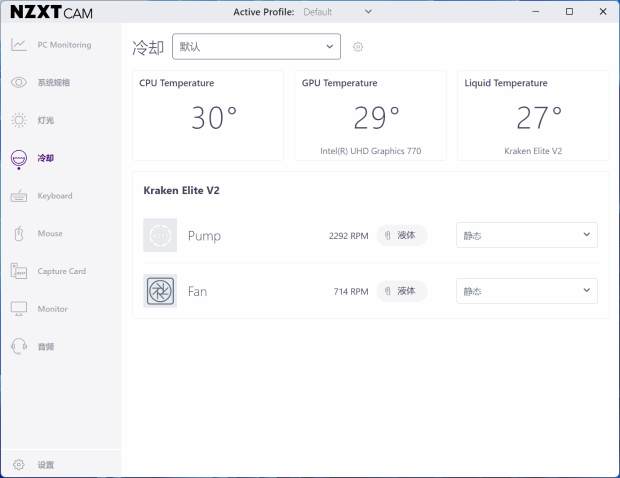Open the PC Monitoring chart icon
Screen dimensions: 620x478
pyautogui.click(x=19, y=45)
